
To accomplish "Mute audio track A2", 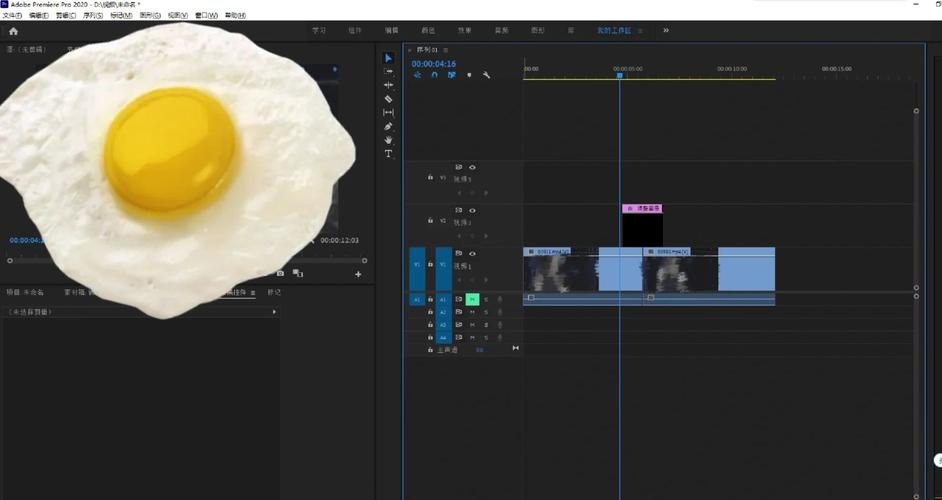I will click(x=472, y=312).
